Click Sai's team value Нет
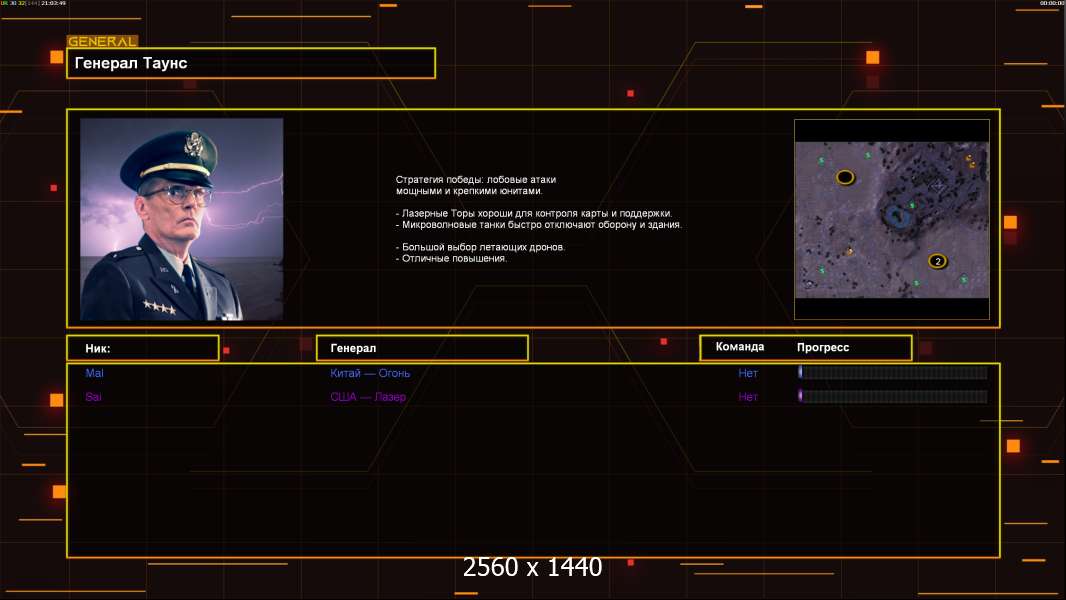 (x=748, y=397)
